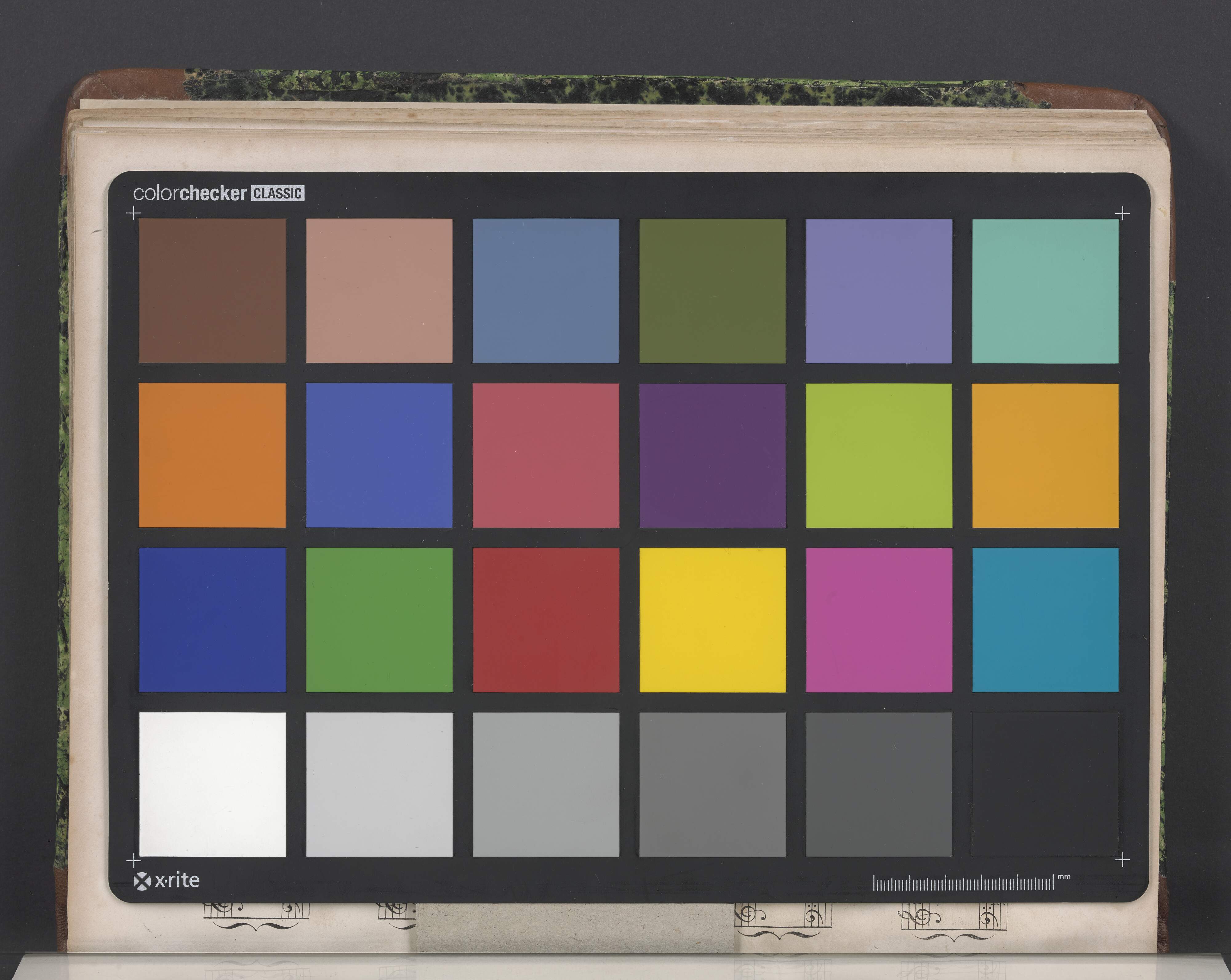Click the 'mm' unit label
The width and height of the screenshot is (1231, 980).
pos(1064,876)
